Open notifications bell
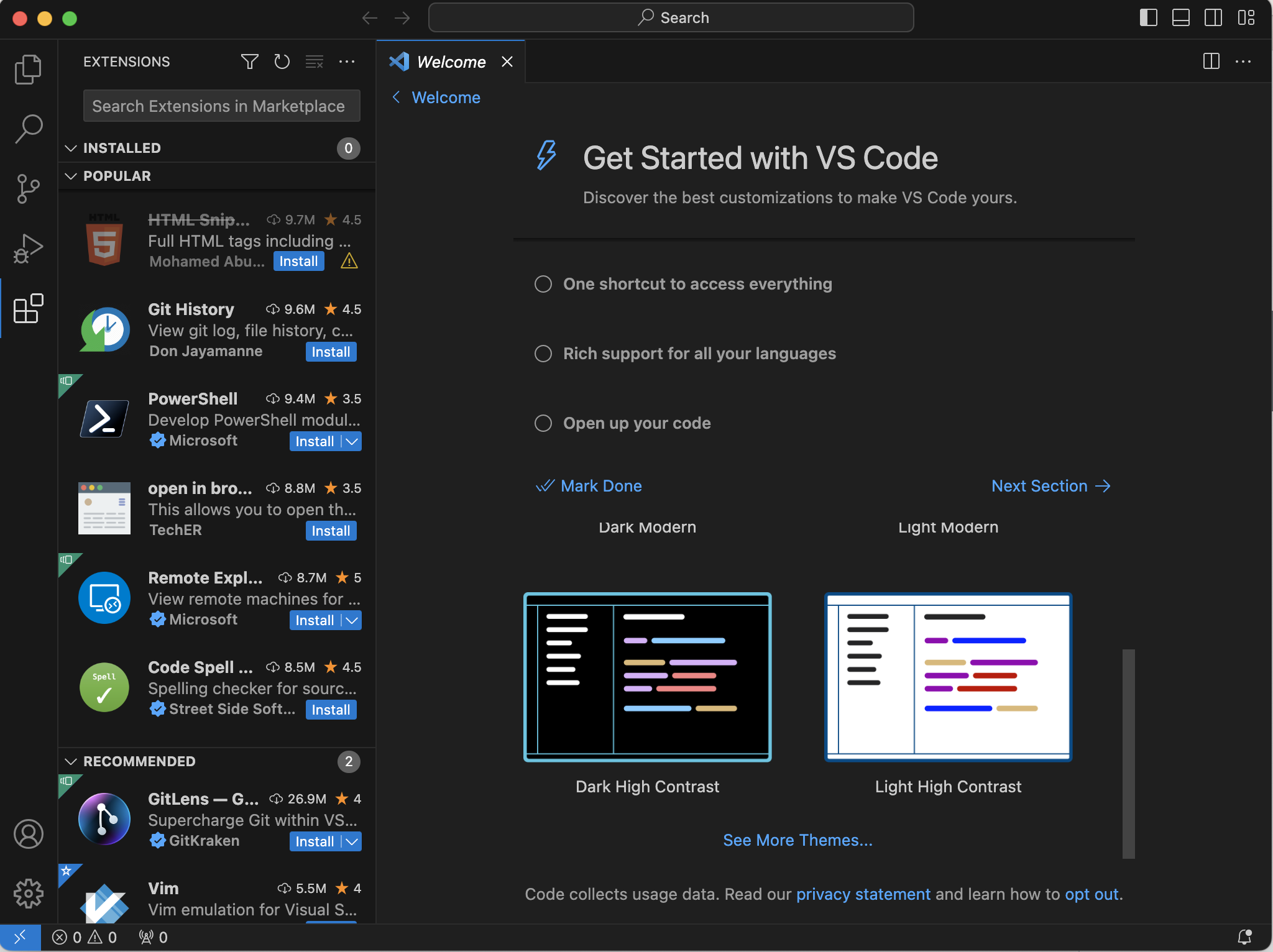Viewport: 1273px width, 952px height. pos(1244,936)
